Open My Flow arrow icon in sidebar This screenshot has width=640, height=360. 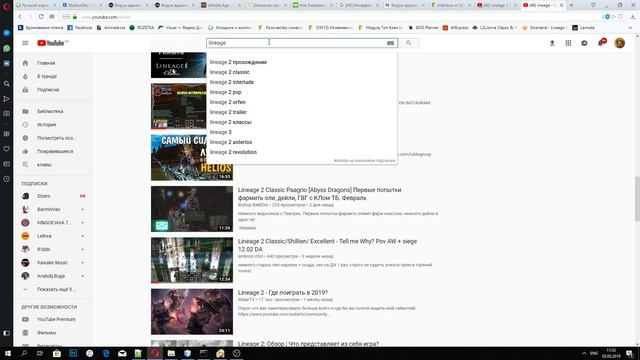pos(7,99)
